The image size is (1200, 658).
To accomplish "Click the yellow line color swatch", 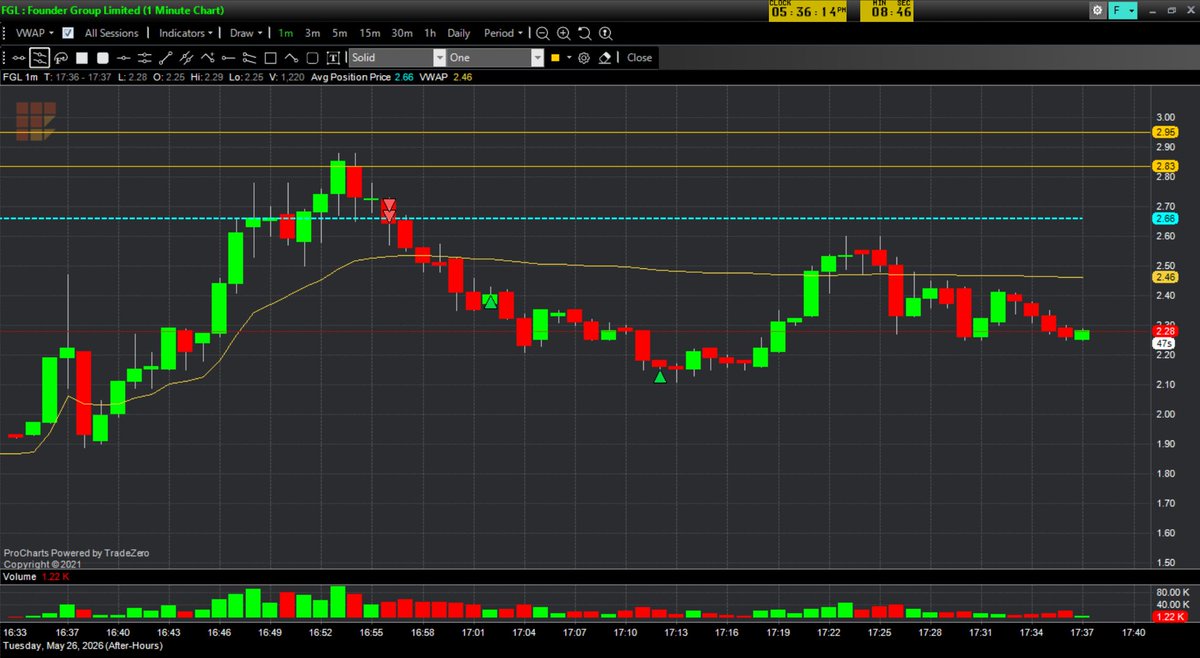I will [555, 58].
